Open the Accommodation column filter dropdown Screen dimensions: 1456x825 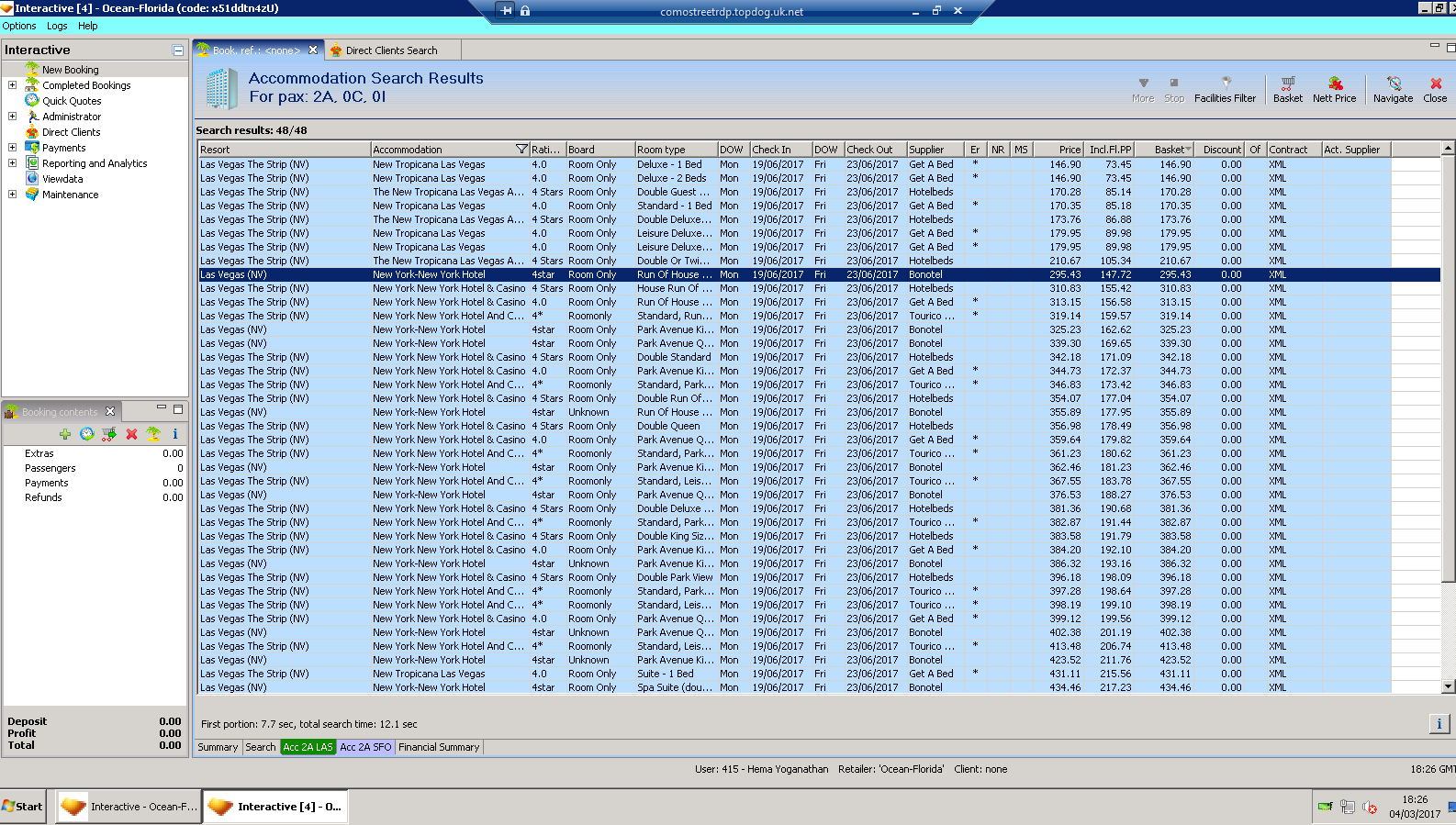(521, 150)
